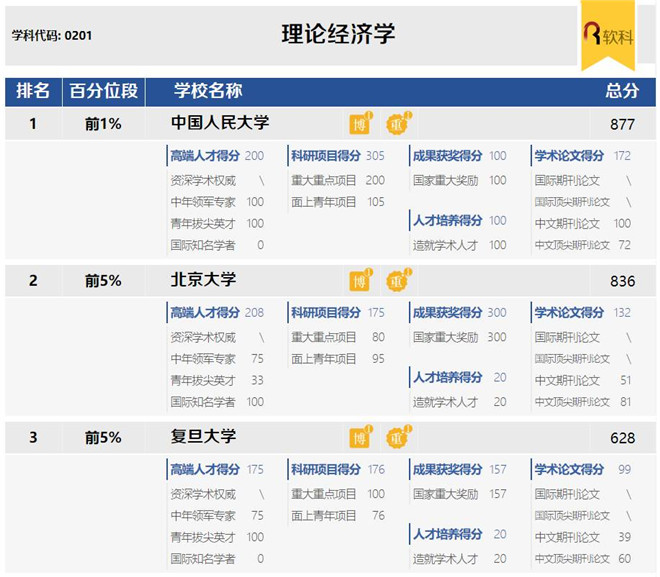Image resolution: width=660 pixels, height=577 pixels.
Task: Click 高端人才得分 175 under 复旦大学
Action: pos(217,469)
